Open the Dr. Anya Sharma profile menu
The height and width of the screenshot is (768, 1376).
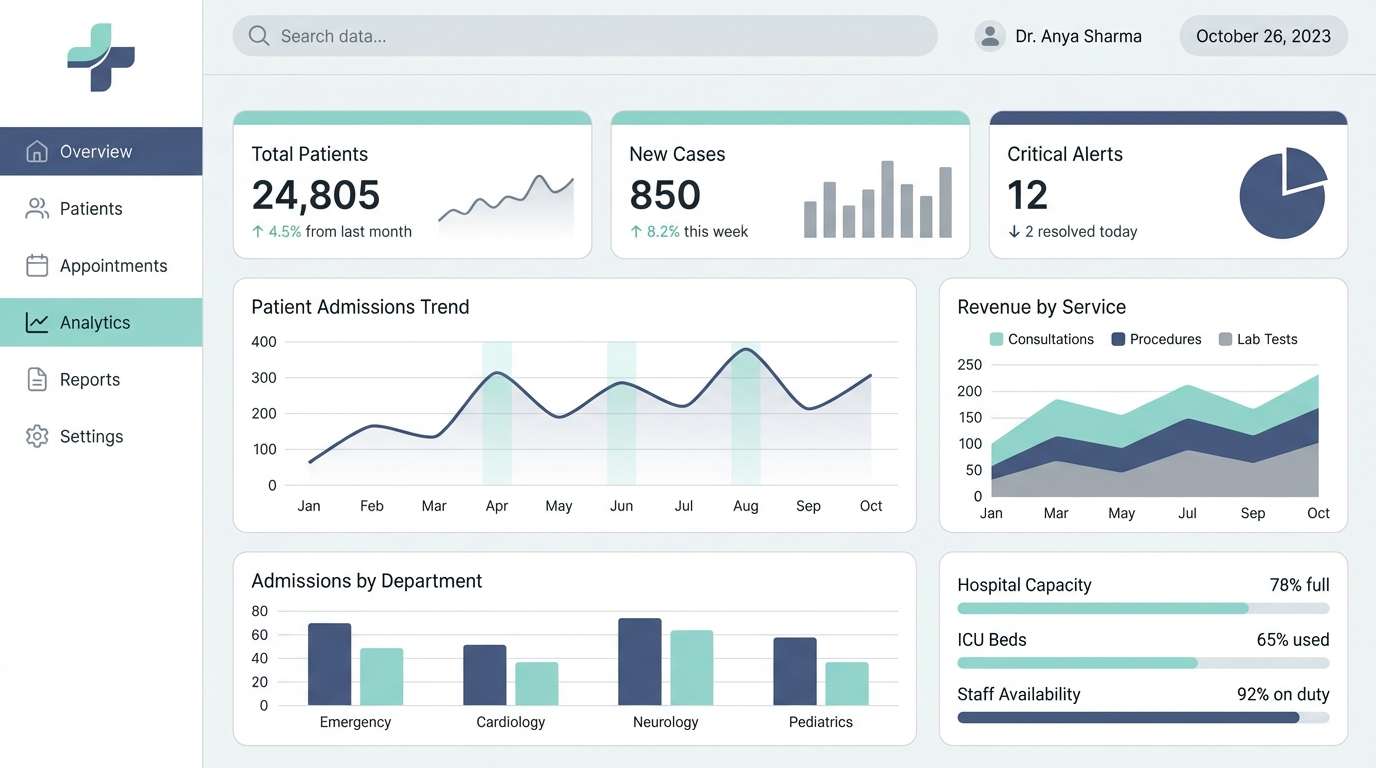coord(1060,35)
